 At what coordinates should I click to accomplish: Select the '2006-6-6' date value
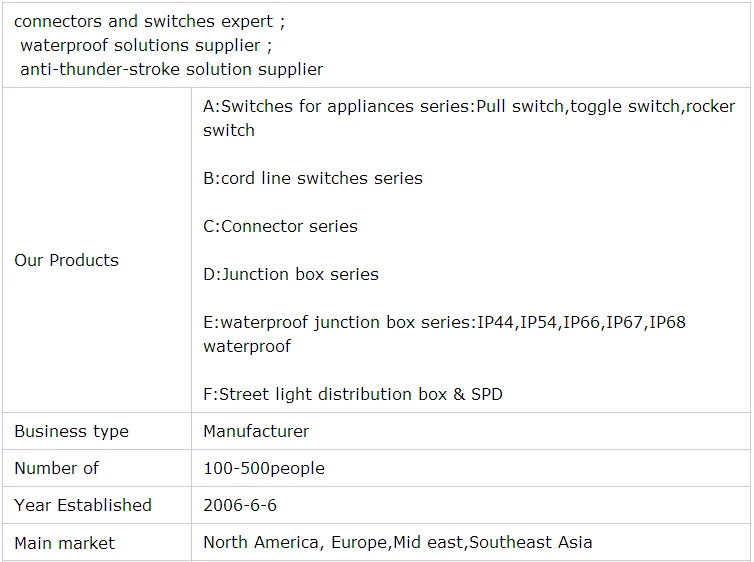[240, 505]
